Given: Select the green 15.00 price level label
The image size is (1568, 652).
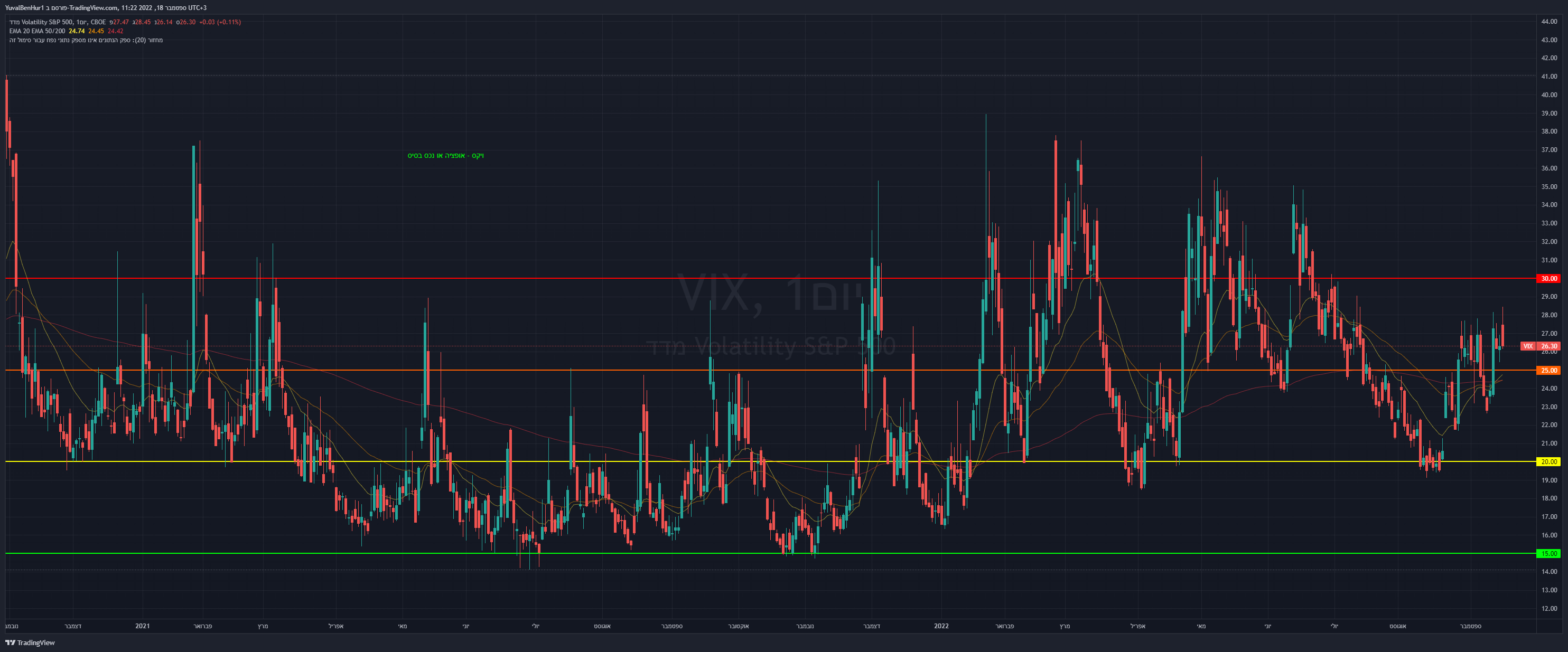Looking at the screenshot, I should click(1548, 553).
